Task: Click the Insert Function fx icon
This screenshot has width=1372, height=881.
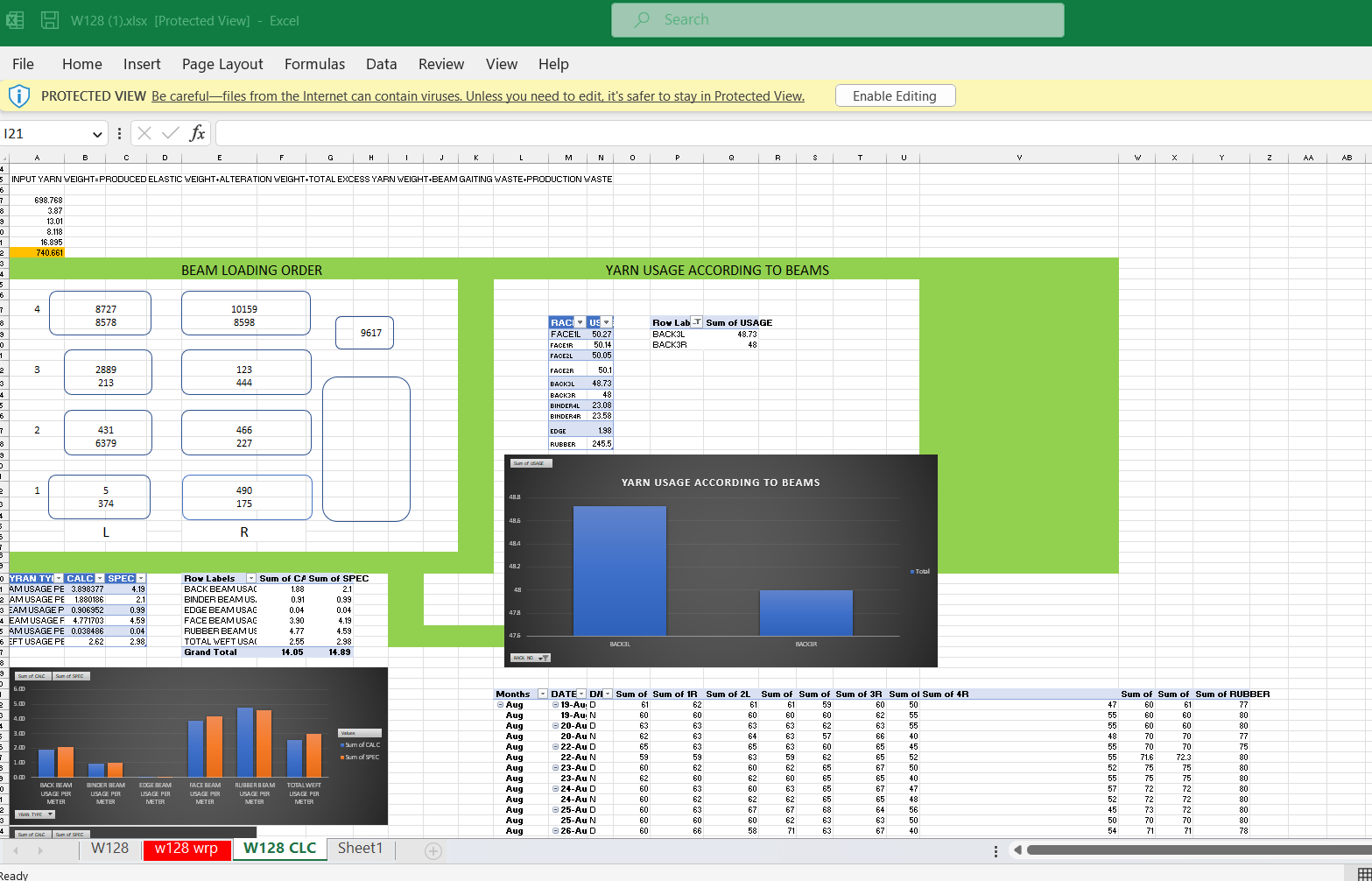Action: (x=198, y=133)
